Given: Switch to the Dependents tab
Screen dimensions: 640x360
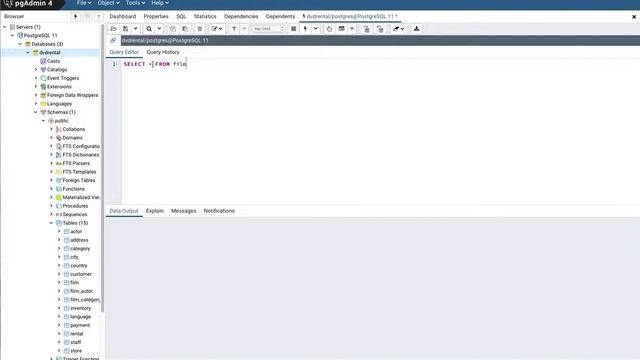Looking at the screenshot, I should click(x=280, y=16).
